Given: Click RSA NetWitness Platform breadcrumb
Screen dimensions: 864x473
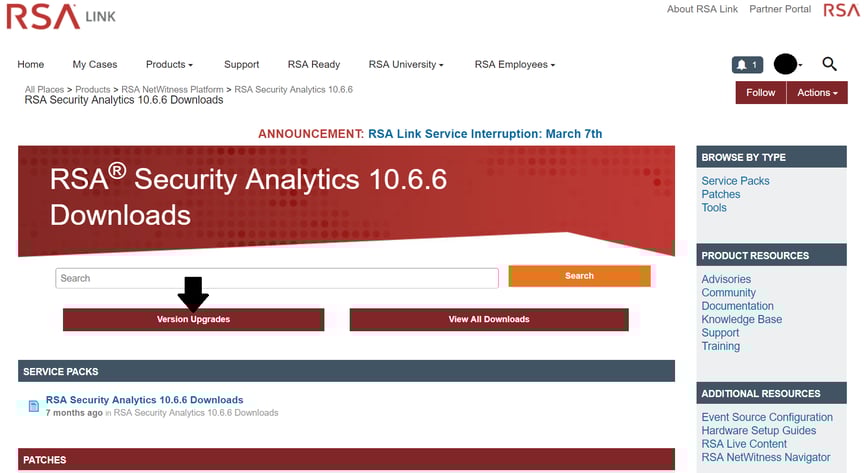Looking at the screenshot, I should point(172,89).
